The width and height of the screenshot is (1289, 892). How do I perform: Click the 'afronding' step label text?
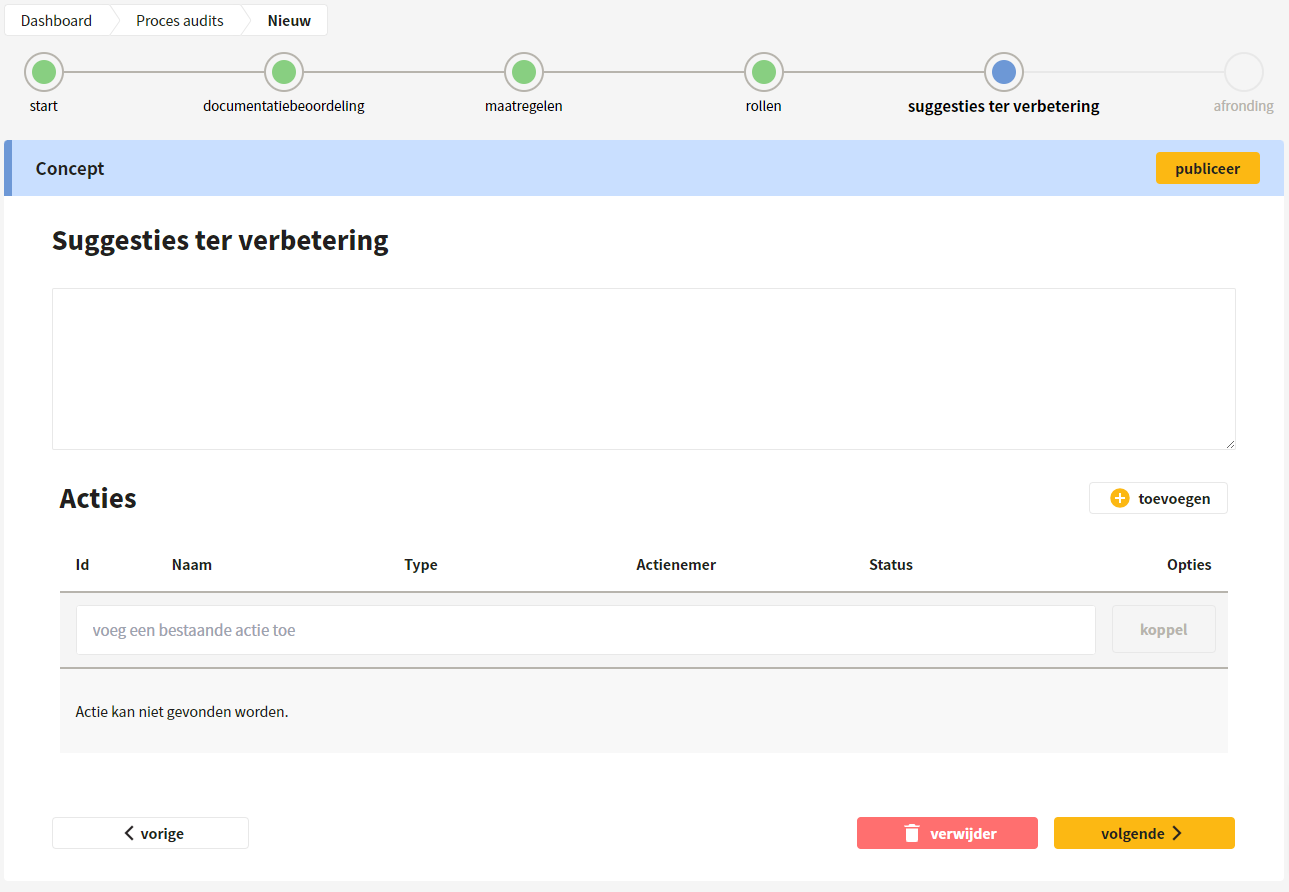pos(1244,106)
